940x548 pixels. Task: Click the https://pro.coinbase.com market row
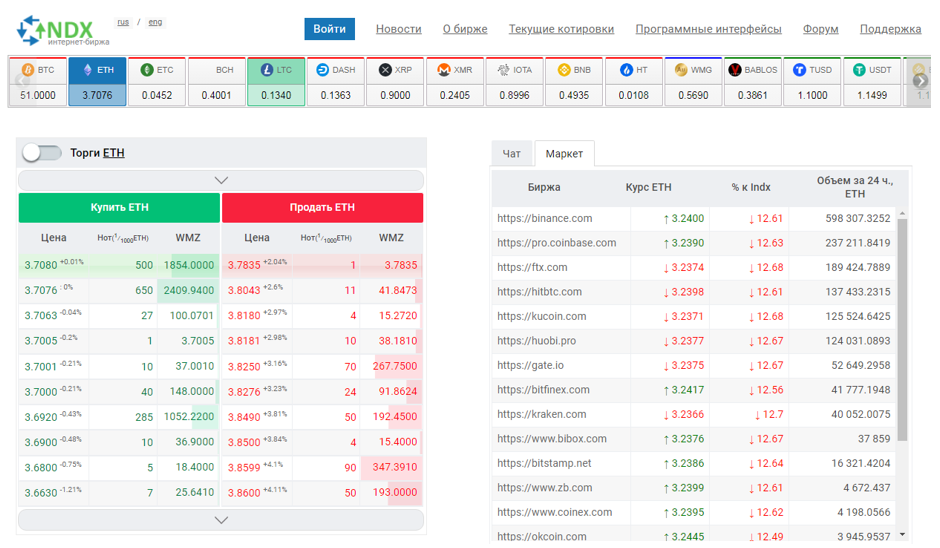pyautogui.click(x=694, y=243)
